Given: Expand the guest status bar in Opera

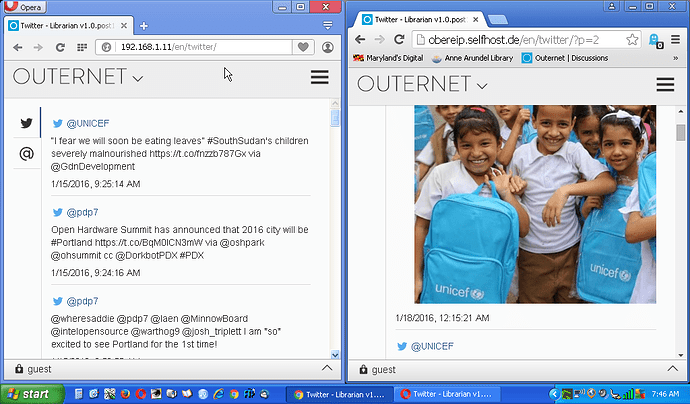Looking at the screenshot, I should point(327,368).
